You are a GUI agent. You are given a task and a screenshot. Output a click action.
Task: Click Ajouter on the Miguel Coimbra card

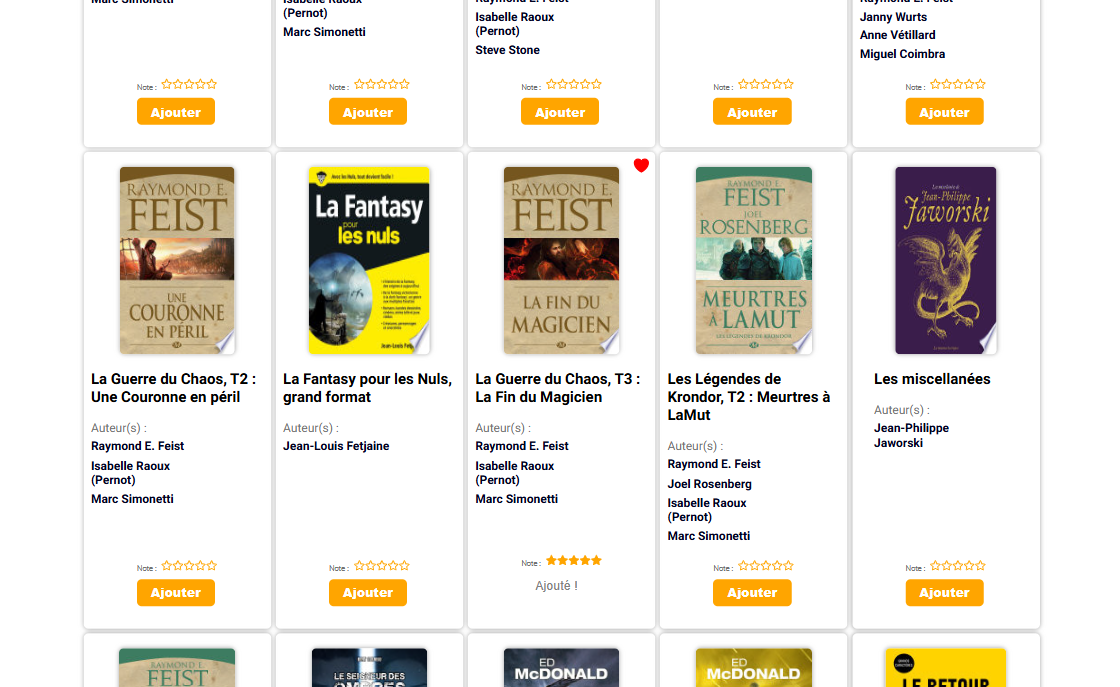pyautogui.click(x=944, y=112)
